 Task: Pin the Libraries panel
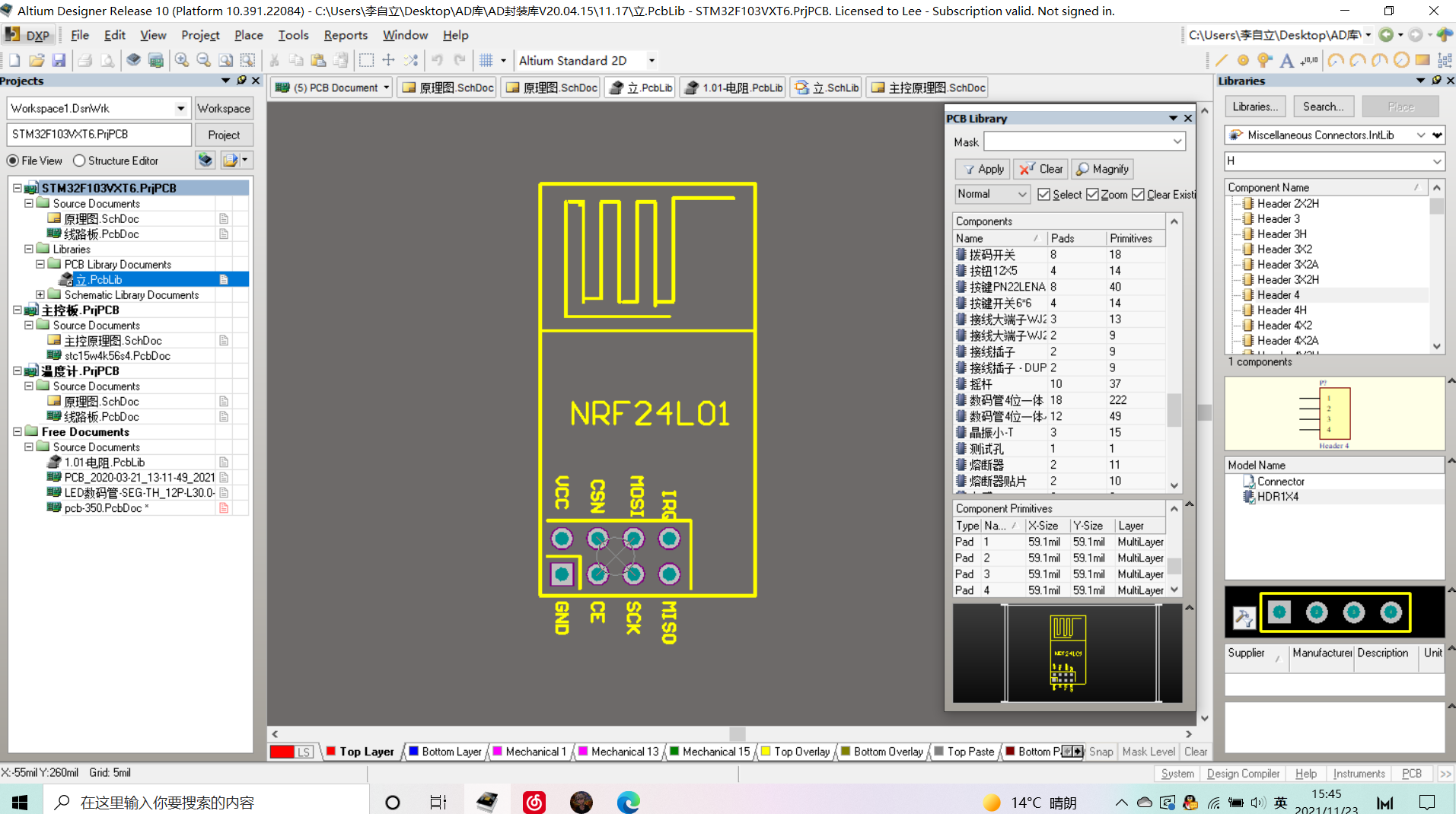click(x=1436, y=80)
